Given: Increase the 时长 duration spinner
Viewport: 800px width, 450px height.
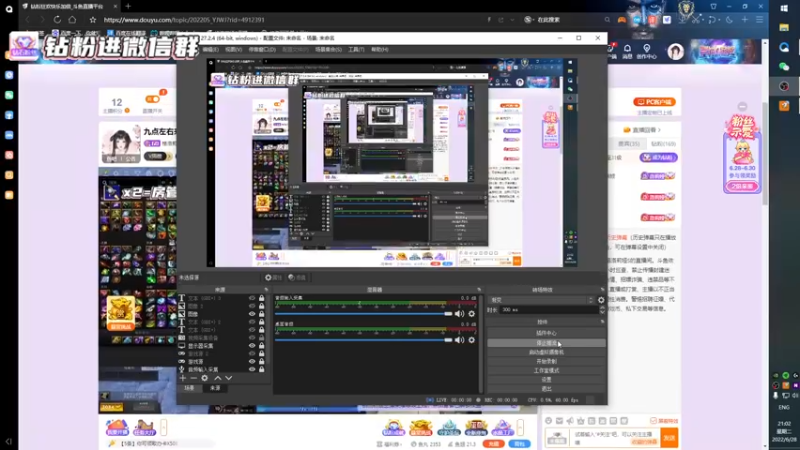Looking at the screenshot, I should coord(602,308).
